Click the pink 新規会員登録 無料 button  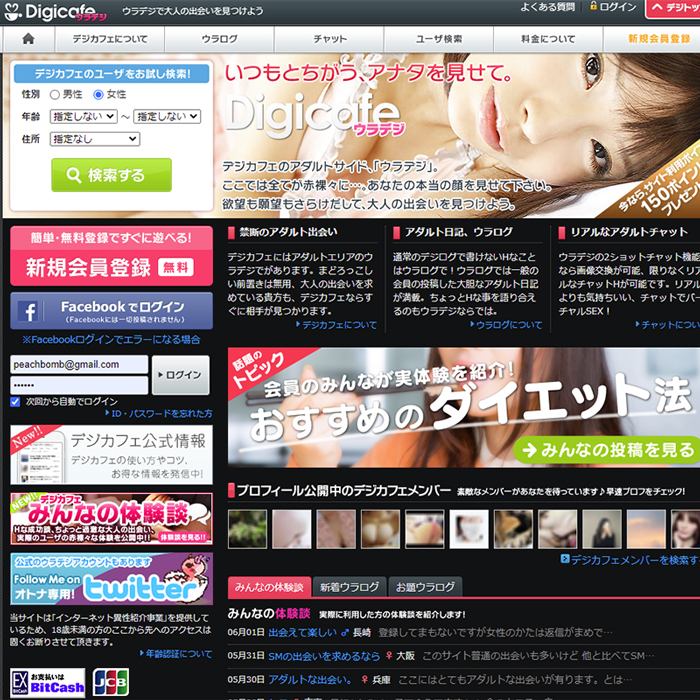coord(112,256)
